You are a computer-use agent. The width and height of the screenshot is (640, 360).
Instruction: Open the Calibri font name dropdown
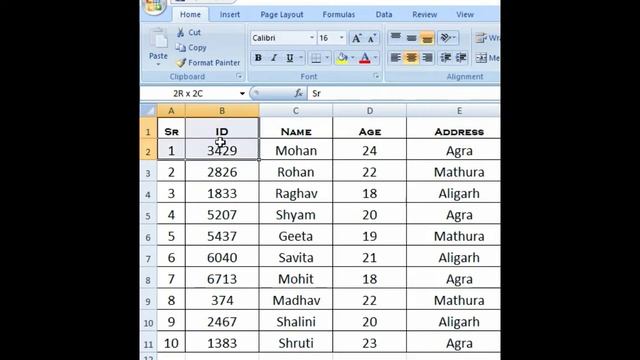point(312,38)
